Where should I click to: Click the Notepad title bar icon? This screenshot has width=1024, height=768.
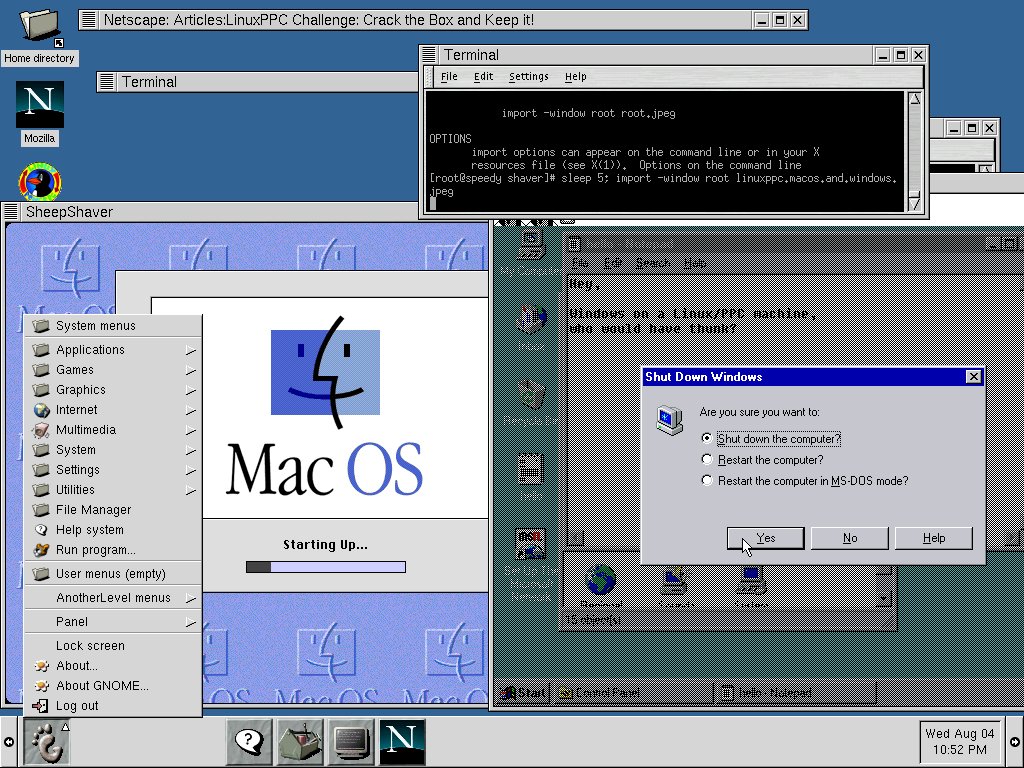coord(574,244)
